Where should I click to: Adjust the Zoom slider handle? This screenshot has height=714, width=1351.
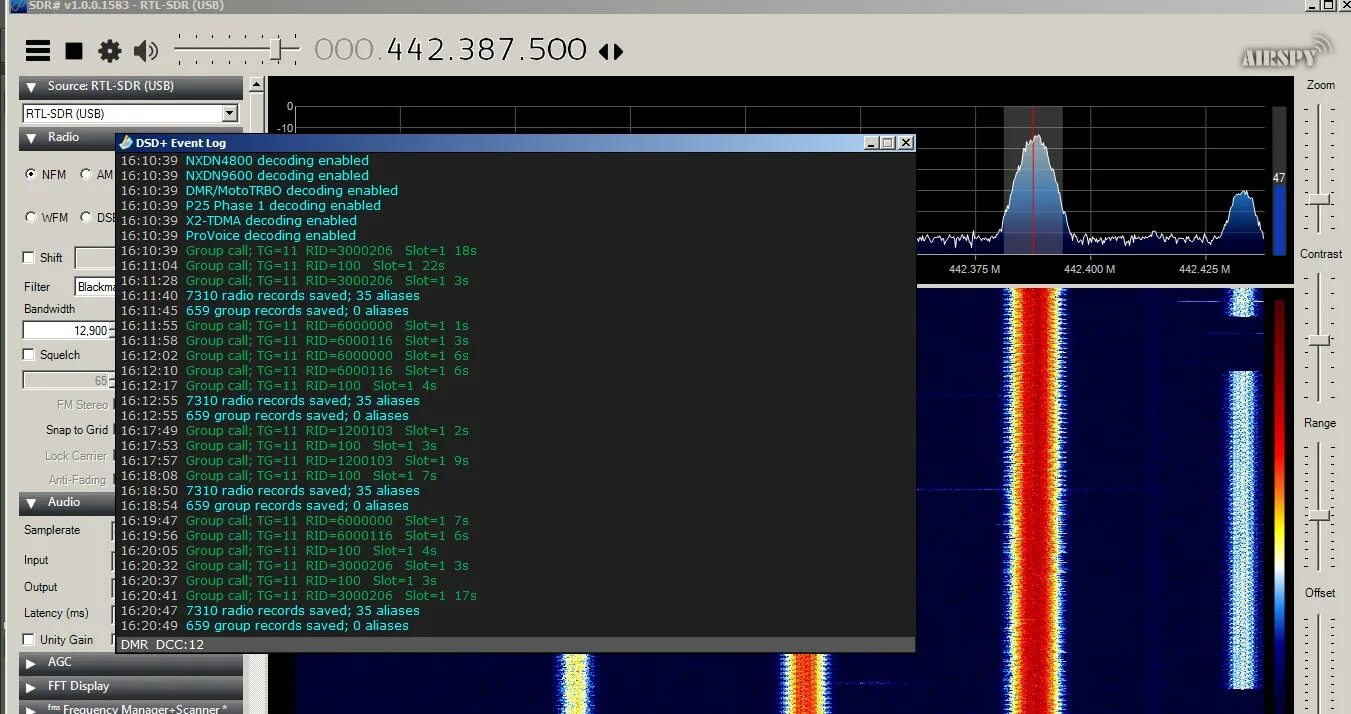click(x=1320, y=199)
